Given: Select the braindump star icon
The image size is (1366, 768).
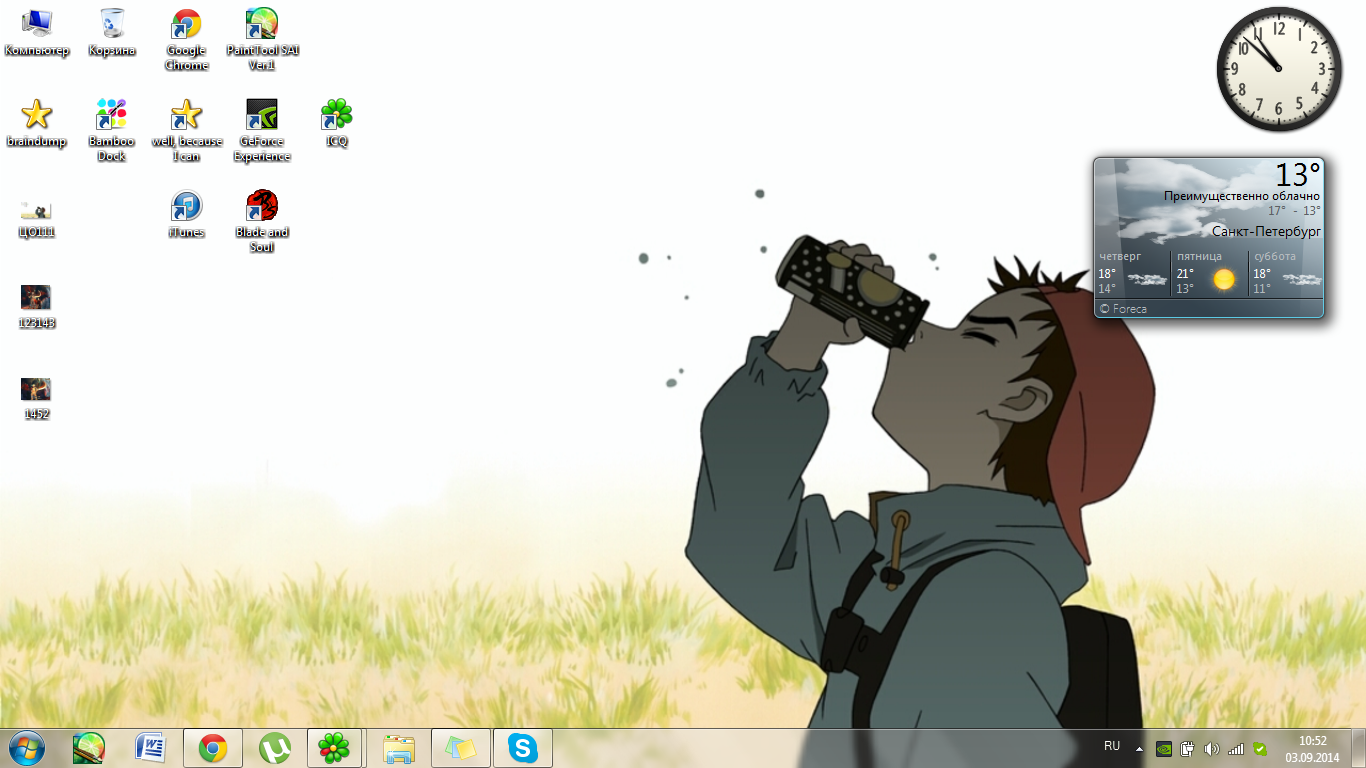Looking at the screenshot, I should pyautogui.click(x=37, y=123).
